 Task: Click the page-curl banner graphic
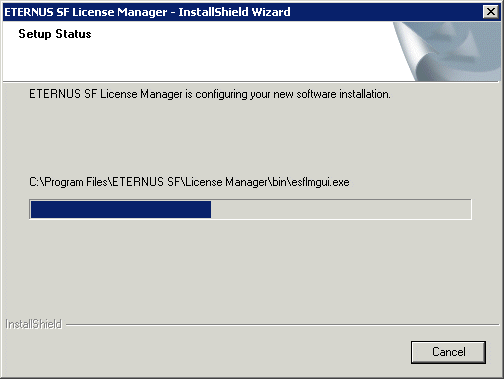447,51
